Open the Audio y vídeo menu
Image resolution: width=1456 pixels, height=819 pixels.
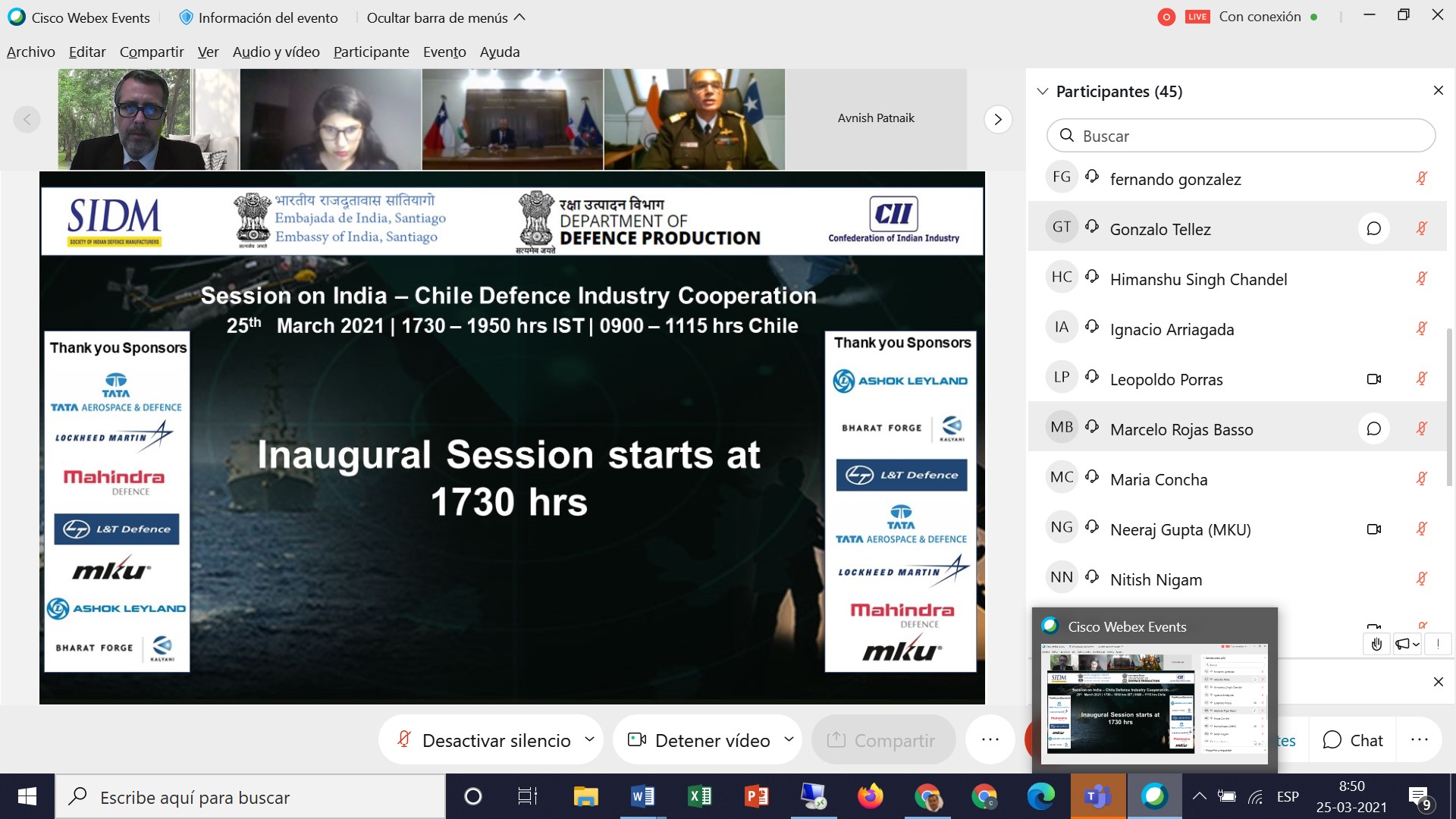pos(276,52)
